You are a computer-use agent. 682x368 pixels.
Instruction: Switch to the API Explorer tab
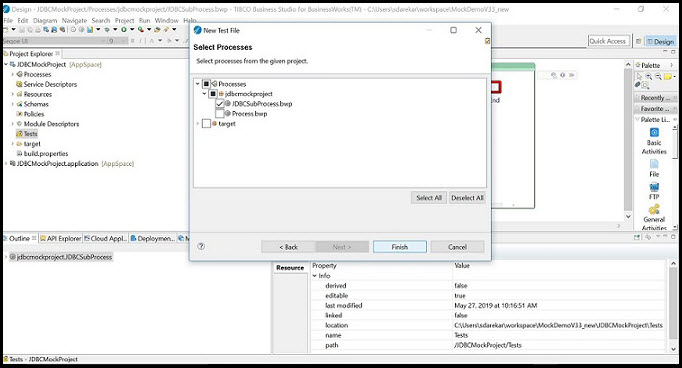coord(60,238)
